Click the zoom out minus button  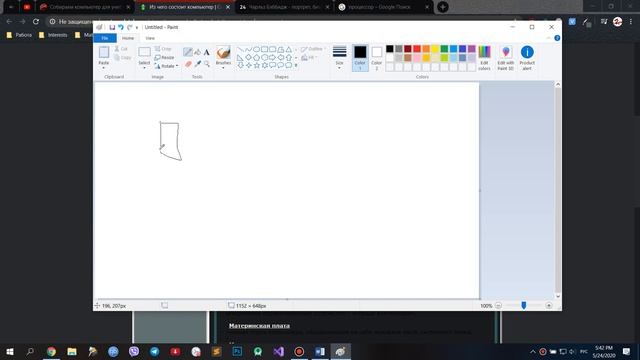(x=498, y=305)
